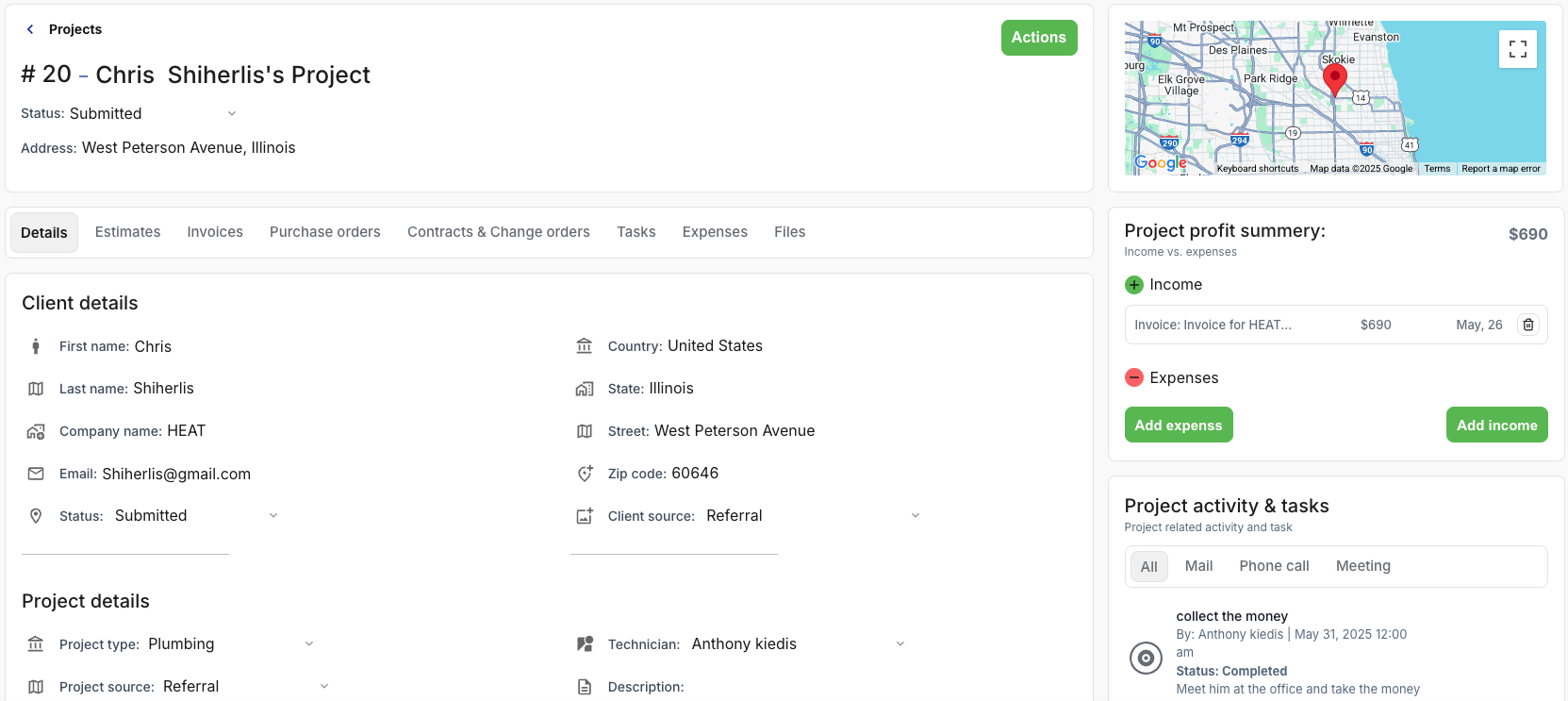This screenshot has width=1568, height=701.
Task: Open the header Status dropdown
Action: (154, 113)
